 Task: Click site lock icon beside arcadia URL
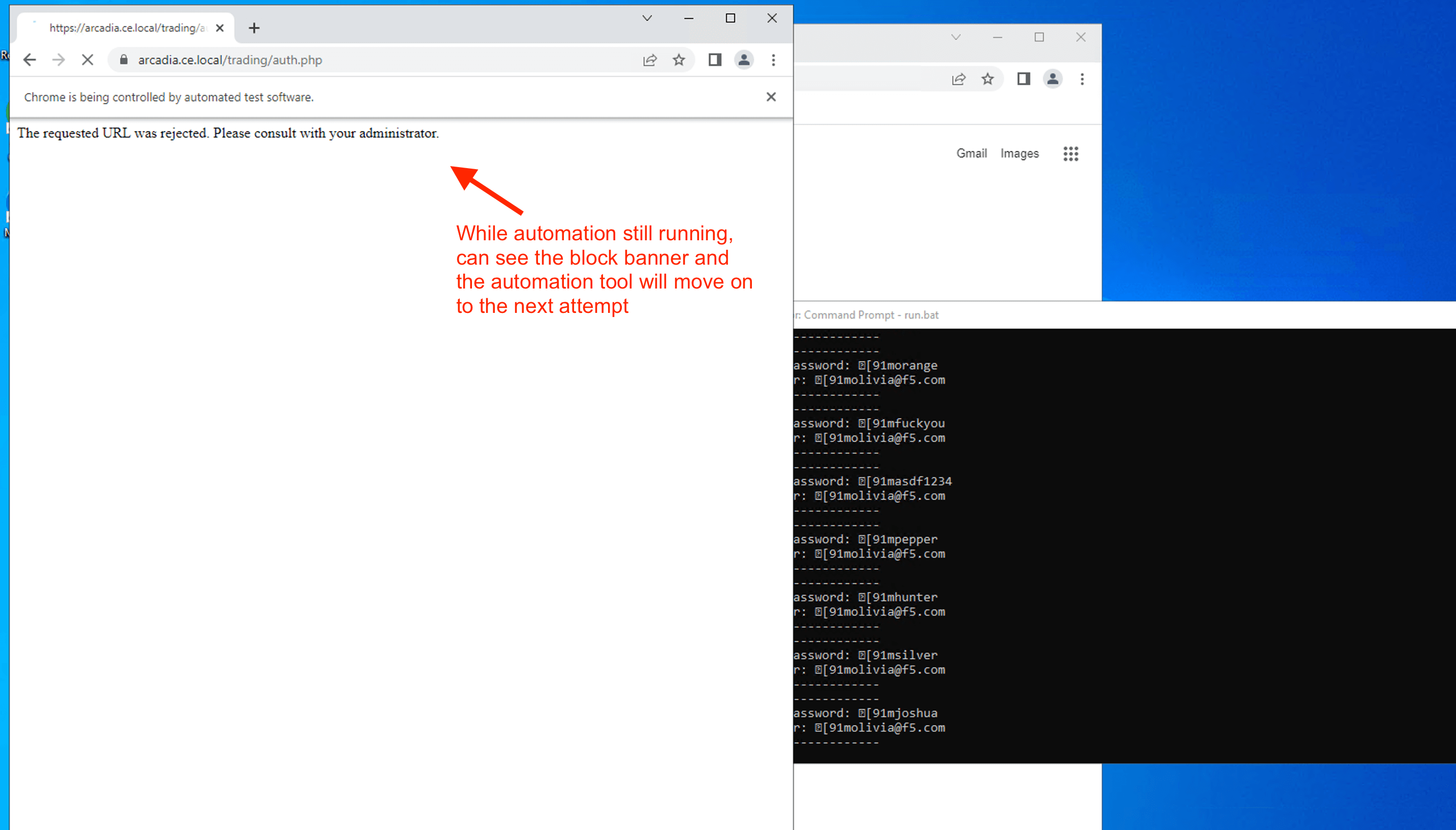[x=124, y=60]
